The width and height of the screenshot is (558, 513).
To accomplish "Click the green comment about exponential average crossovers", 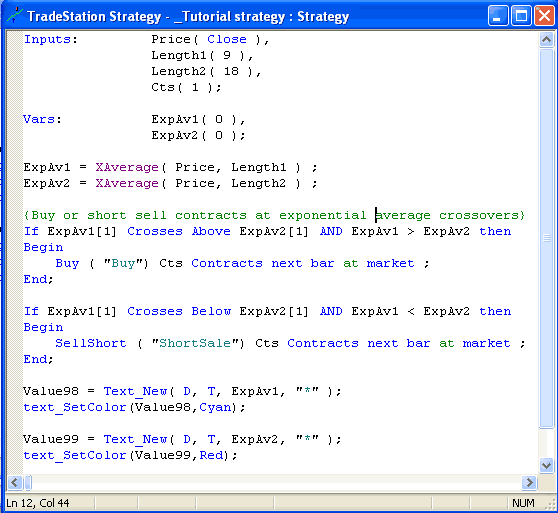I will coord(274,215).
